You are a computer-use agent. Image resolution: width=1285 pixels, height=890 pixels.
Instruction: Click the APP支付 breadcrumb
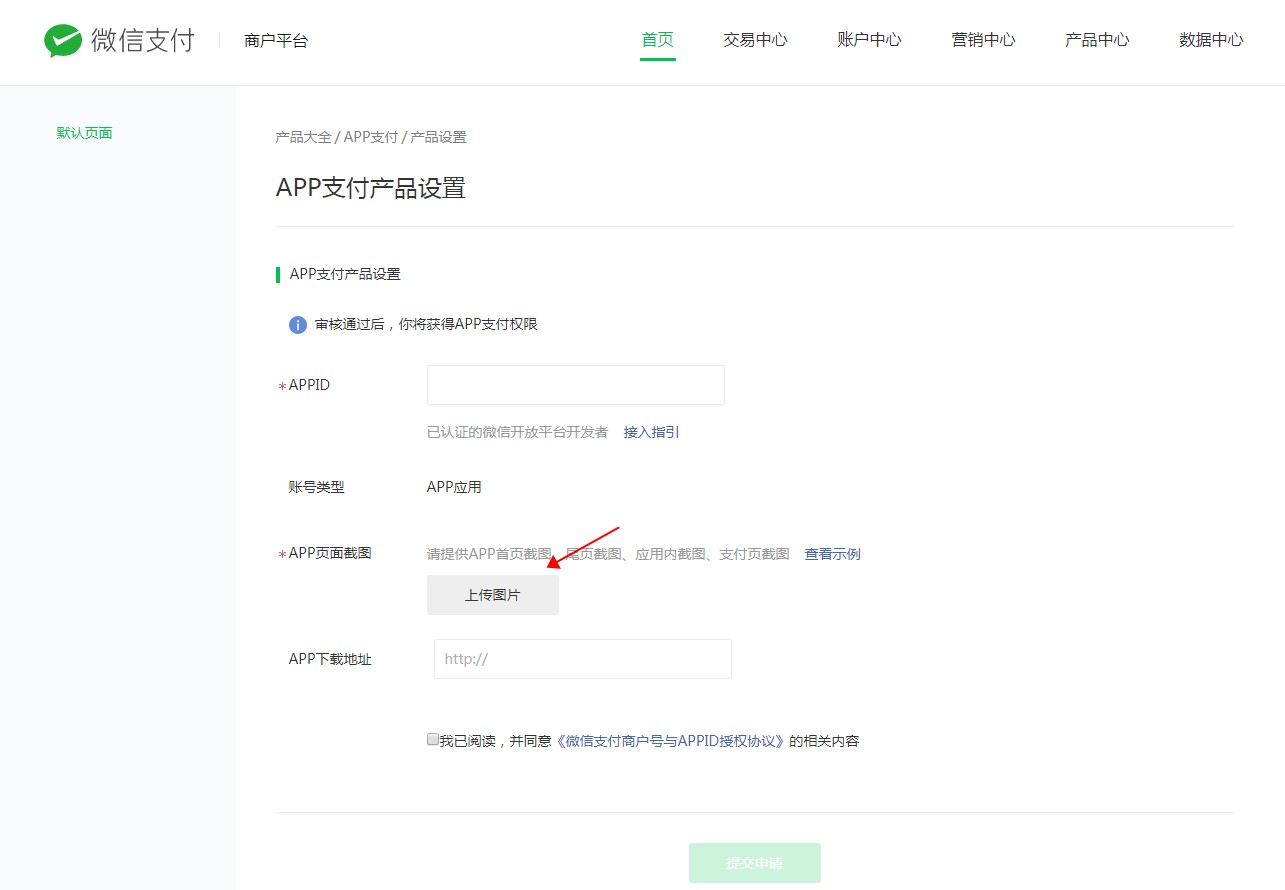pyautogui.click(x=371, y=137)
